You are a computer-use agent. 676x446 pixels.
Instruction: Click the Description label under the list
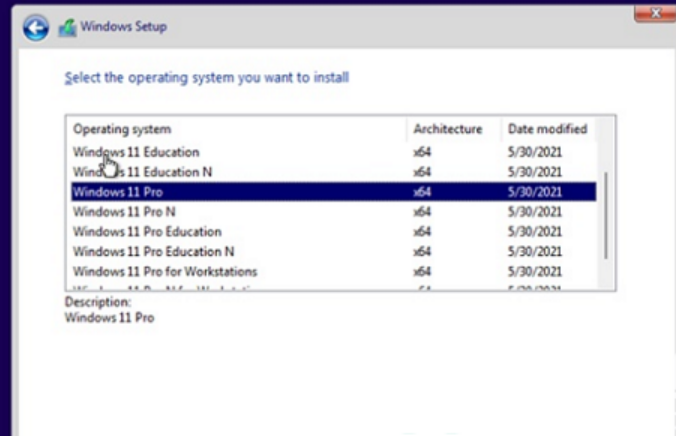coord(98,302)
